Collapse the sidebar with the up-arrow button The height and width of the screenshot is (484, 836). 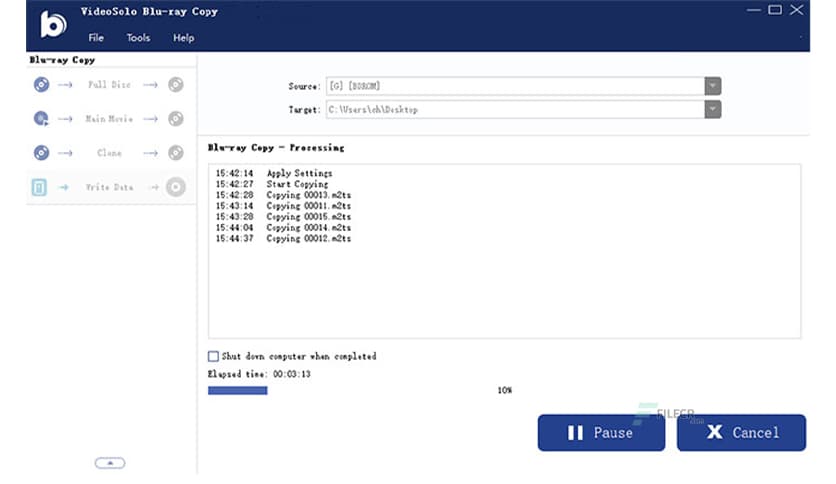[110, 463]
